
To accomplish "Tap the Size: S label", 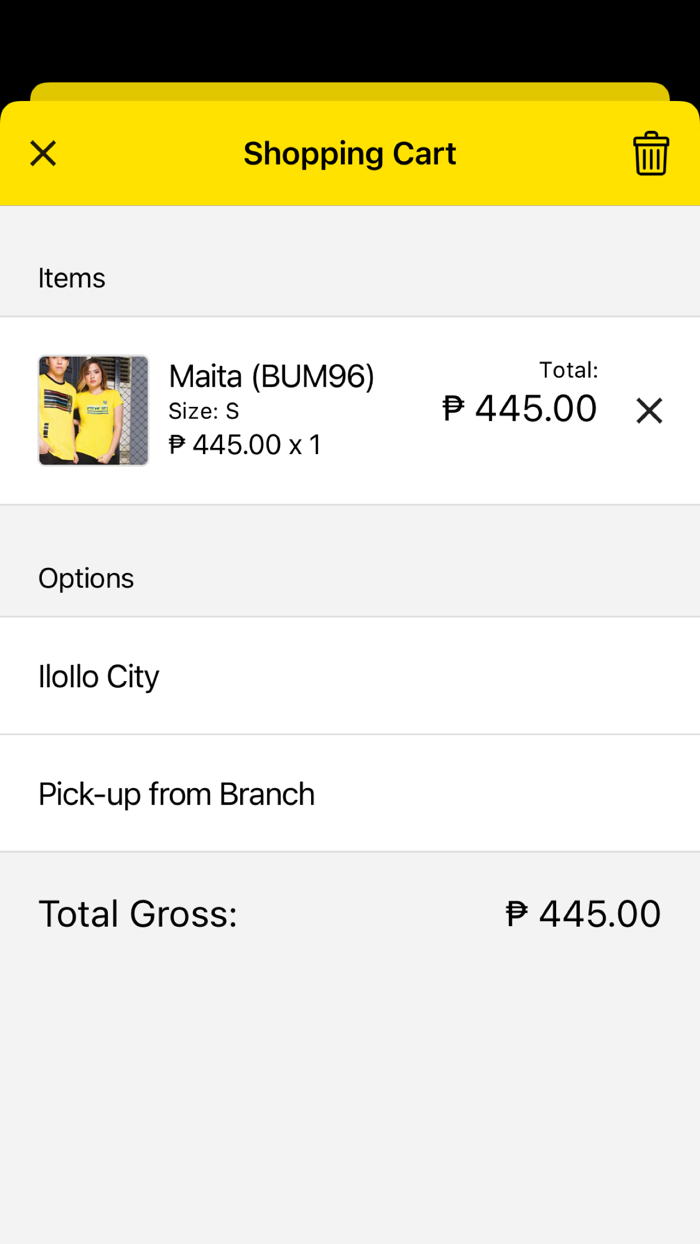I will coord(204,411).
